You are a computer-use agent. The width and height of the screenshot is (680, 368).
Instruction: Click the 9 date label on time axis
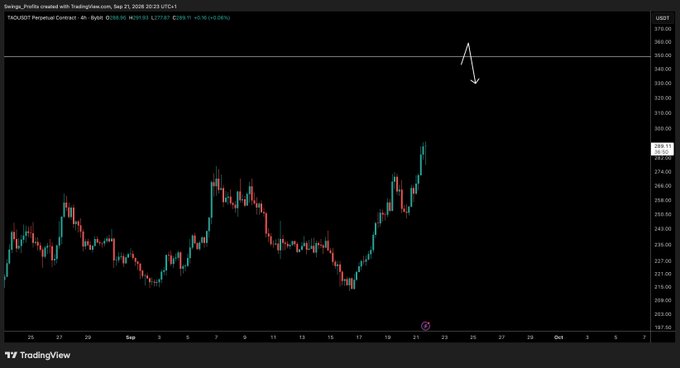click(x=245, y=337)
